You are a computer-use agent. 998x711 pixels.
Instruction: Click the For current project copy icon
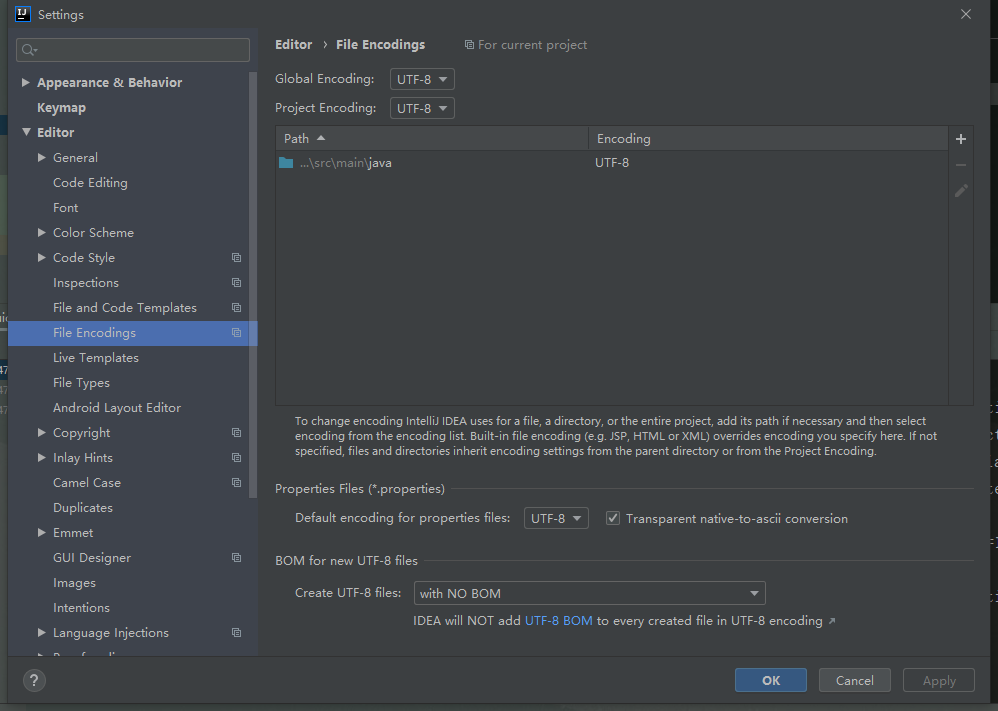click(469, 45)
